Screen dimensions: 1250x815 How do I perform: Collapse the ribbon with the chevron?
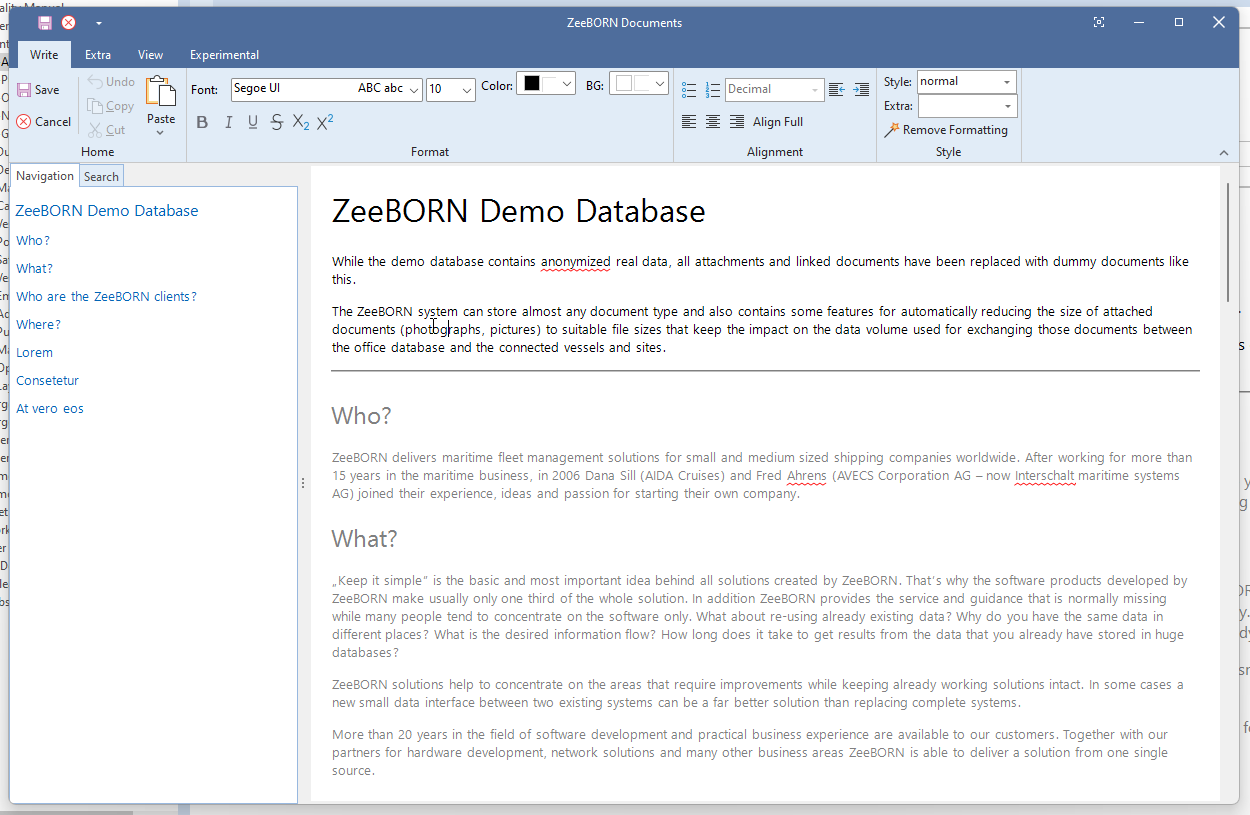pos(1224,152)
